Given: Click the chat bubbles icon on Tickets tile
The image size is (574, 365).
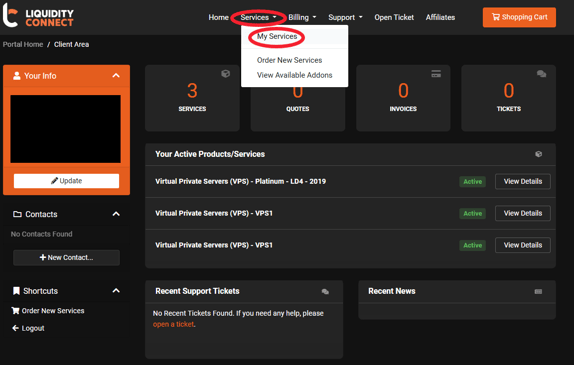Looking at the screenshot, I should point(541,74).
